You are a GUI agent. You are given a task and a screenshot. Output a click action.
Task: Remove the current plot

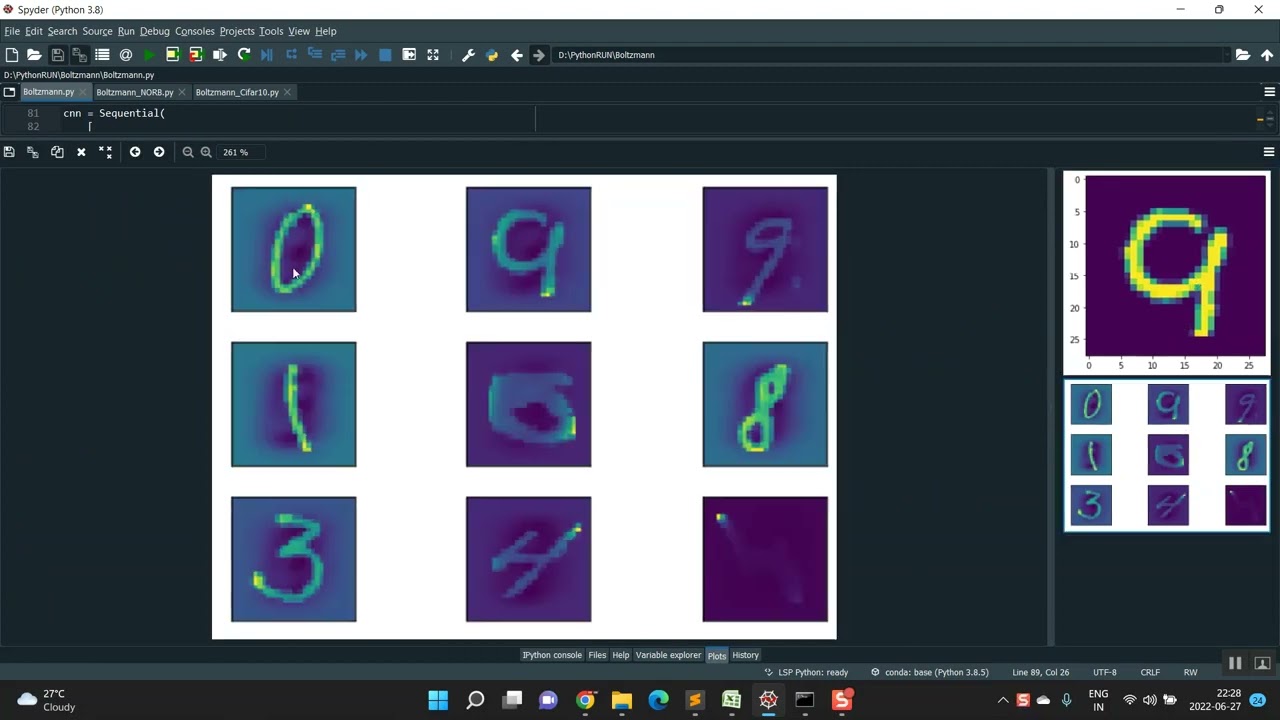[81, 152]
